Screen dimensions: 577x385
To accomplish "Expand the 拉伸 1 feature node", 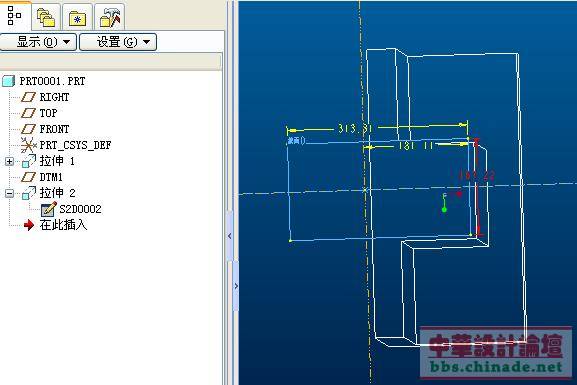I will tap(10, 161).
